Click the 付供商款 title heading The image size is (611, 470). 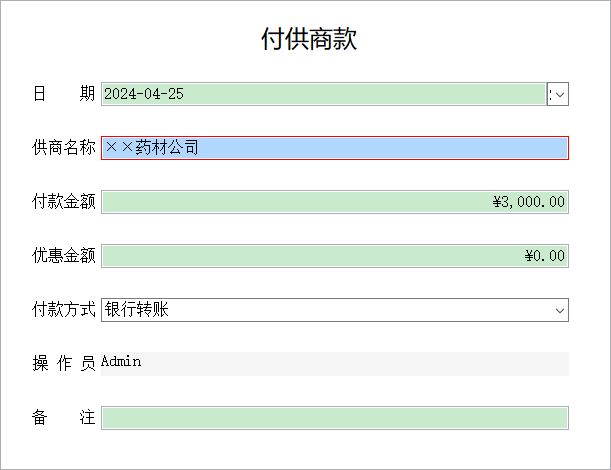click(x=309, y=40)
